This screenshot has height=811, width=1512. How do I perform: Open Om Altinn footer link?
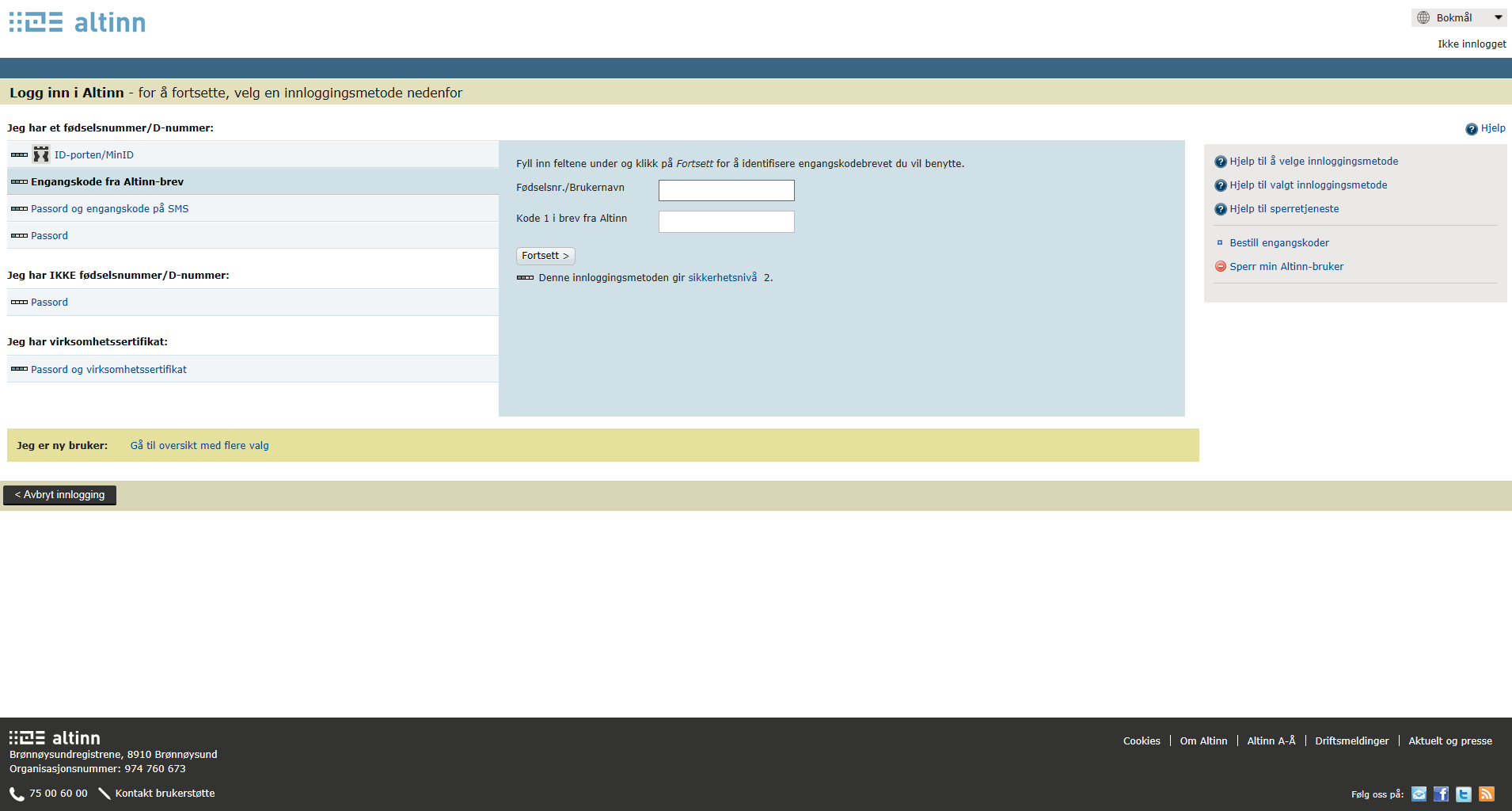coord(1203,741)
